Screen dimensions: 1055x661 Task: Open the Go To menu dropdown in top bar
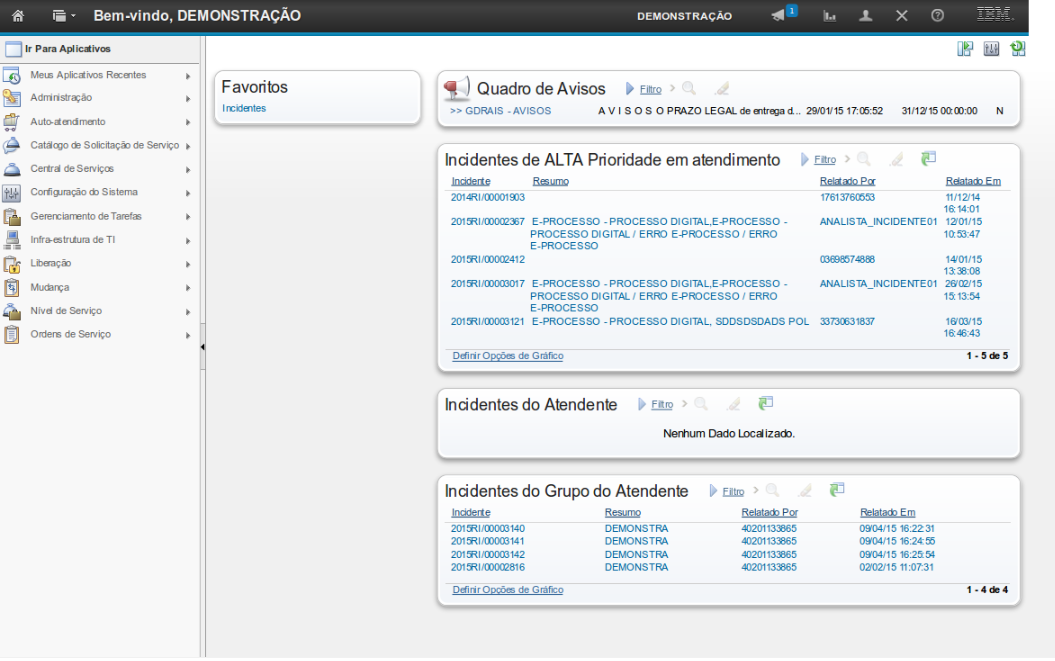pos(64,16)
